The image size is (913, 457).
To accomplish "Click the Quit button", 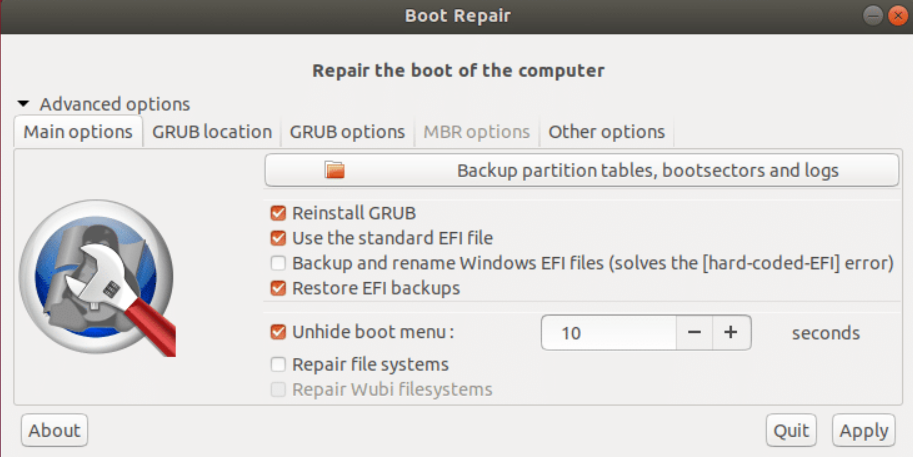I will pyautogui.click(x=791, y=430).
